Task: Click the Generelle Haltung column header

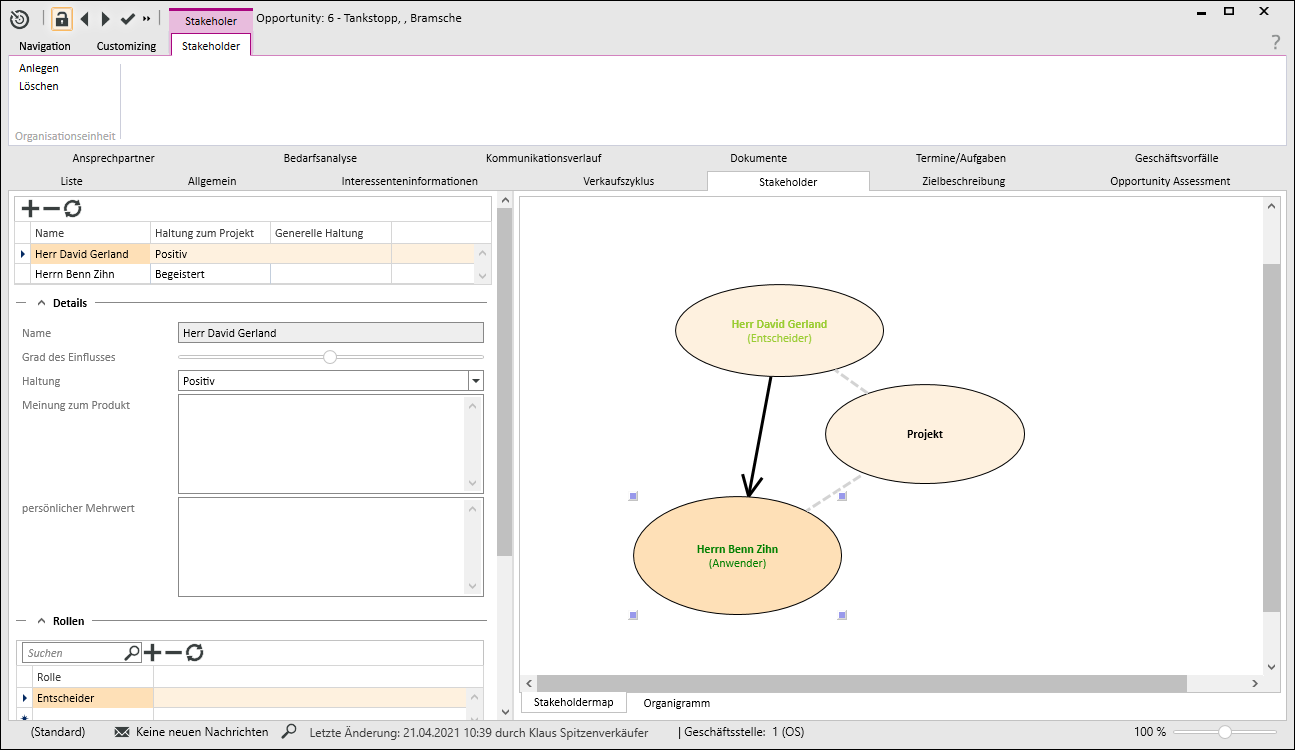Action: pyautogui.click(x=331, y=233)
